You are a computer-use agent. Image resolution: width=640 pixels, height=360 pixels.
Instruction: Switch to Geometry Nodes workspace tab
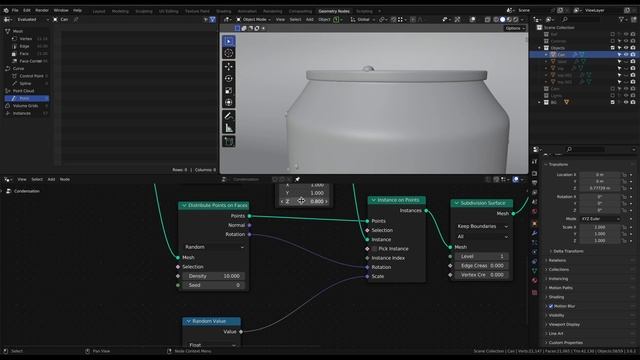334,11
